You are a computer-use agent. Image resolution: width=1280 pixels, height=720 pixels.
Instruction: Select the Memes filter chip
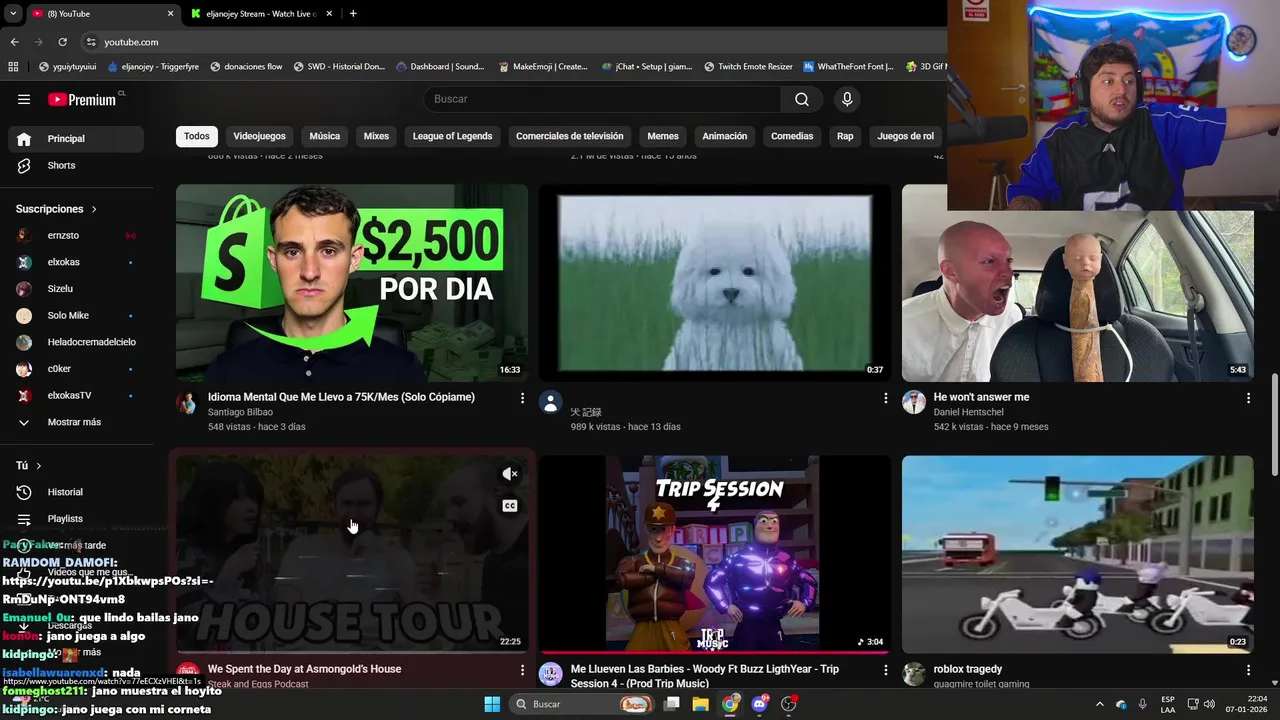(x=663, y=136)
